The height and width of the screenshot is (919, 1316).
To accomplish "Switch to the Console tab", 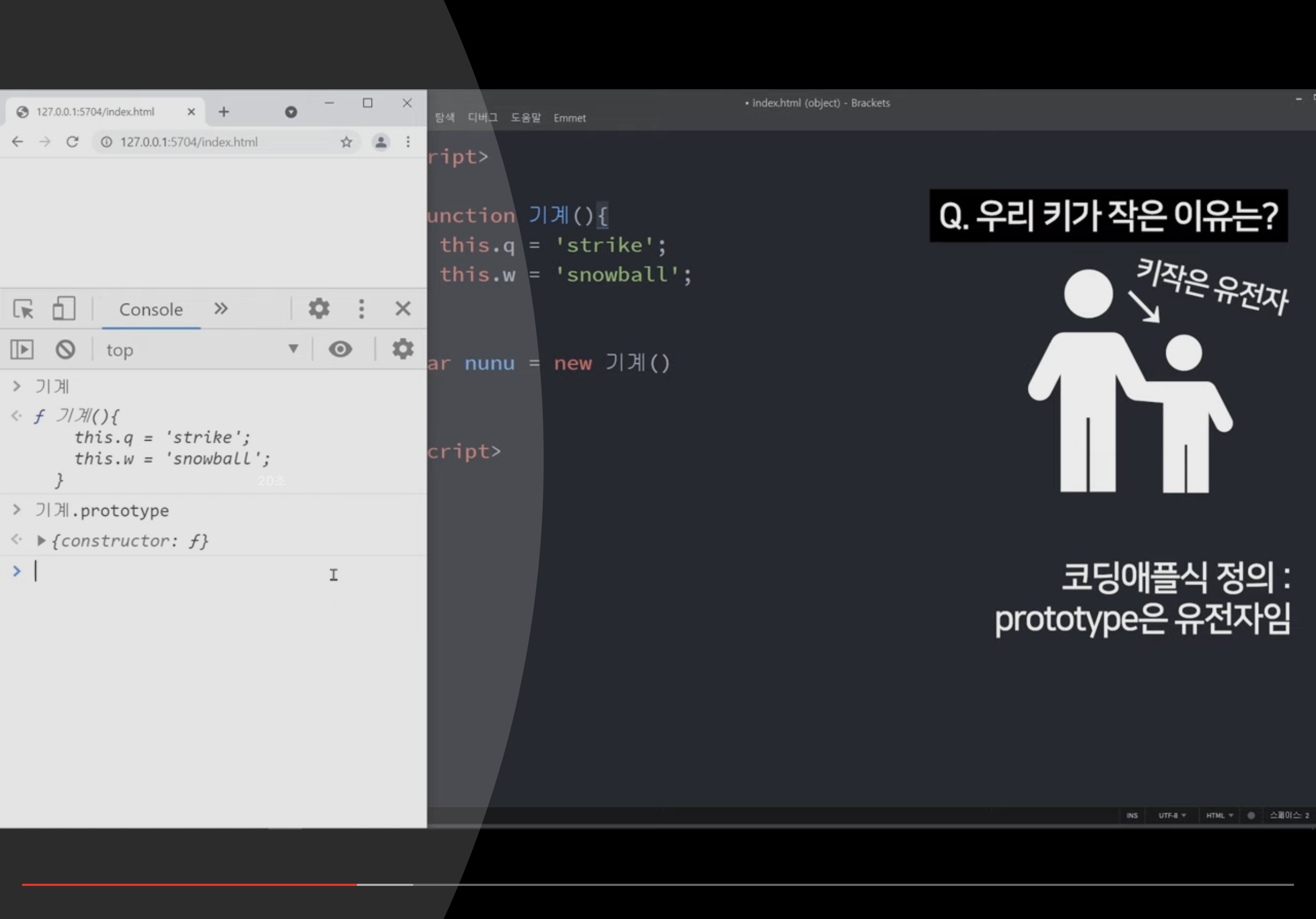I will coord(151,310).
